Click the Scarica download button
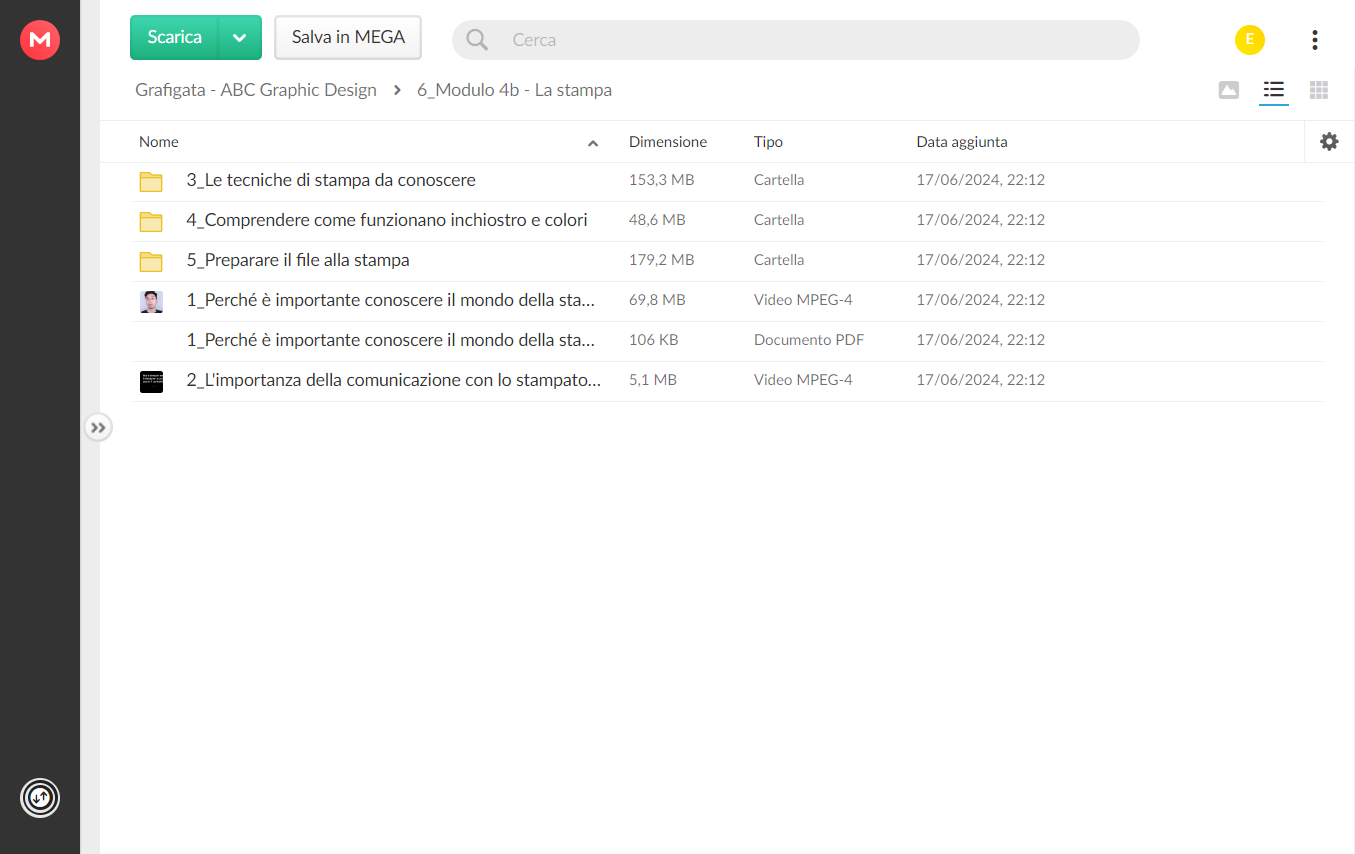 pyautogui.click(x=175, y=37)
